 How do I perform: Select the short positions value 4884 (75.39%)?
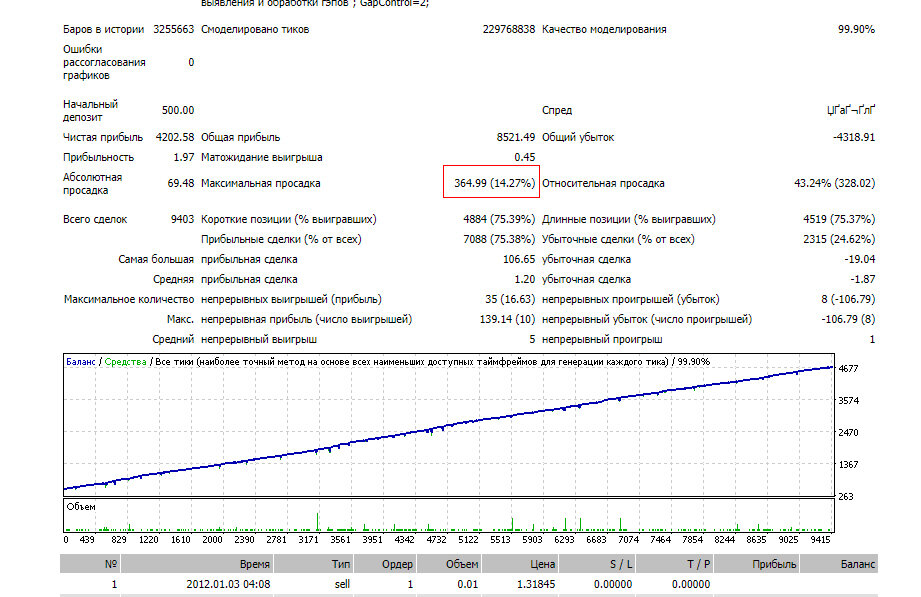point(499,220)
